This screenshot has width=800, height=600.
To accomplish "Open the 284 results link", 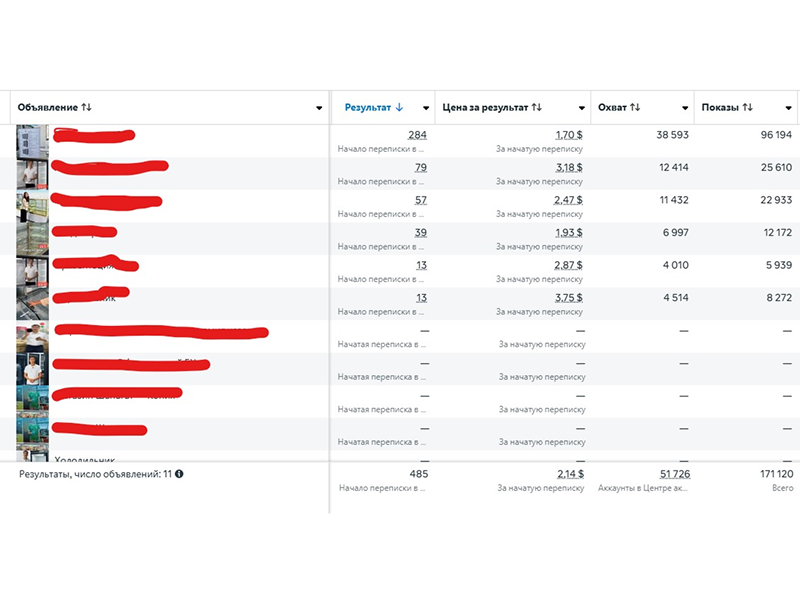I will click(x=417, y=135).
